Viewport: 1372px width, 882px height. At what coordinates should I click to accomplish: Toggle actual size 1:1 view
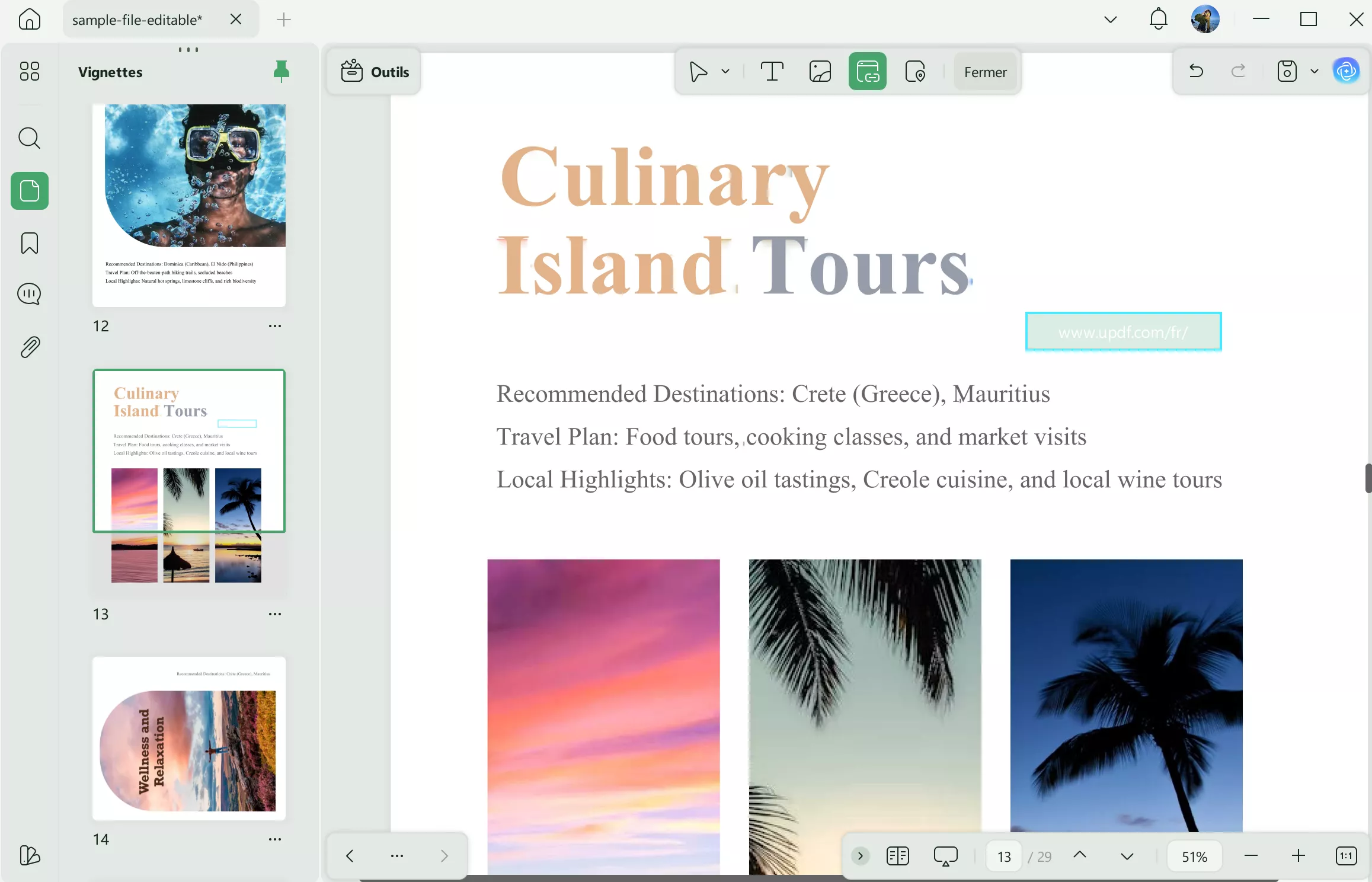coord(1346,856)
